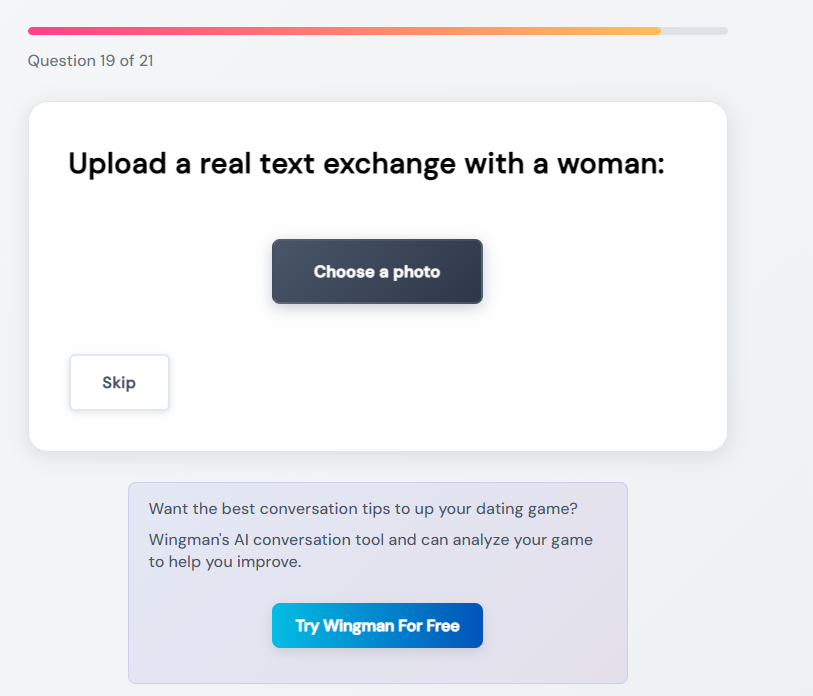Hit the white Skip button
Image resolution: width=813 pixels, height=696 pixels.
point(119,382)
